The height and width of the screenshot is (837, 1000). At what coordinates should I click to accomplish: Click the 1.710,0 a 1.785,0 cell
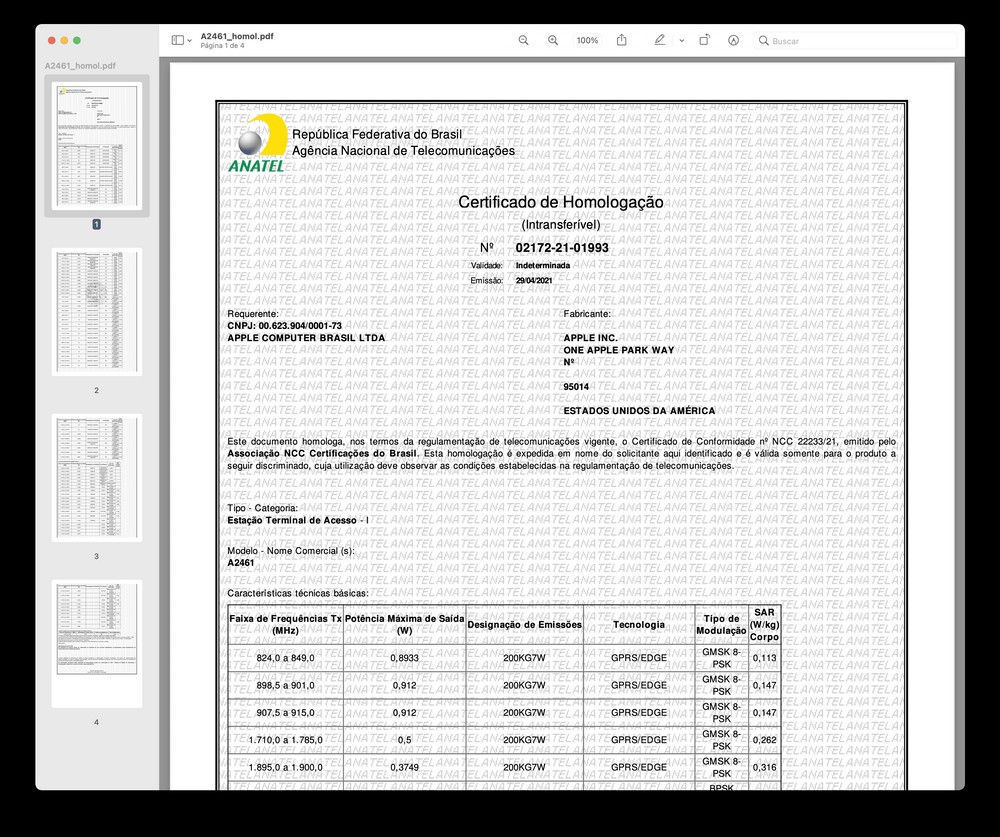pos(285,740)
